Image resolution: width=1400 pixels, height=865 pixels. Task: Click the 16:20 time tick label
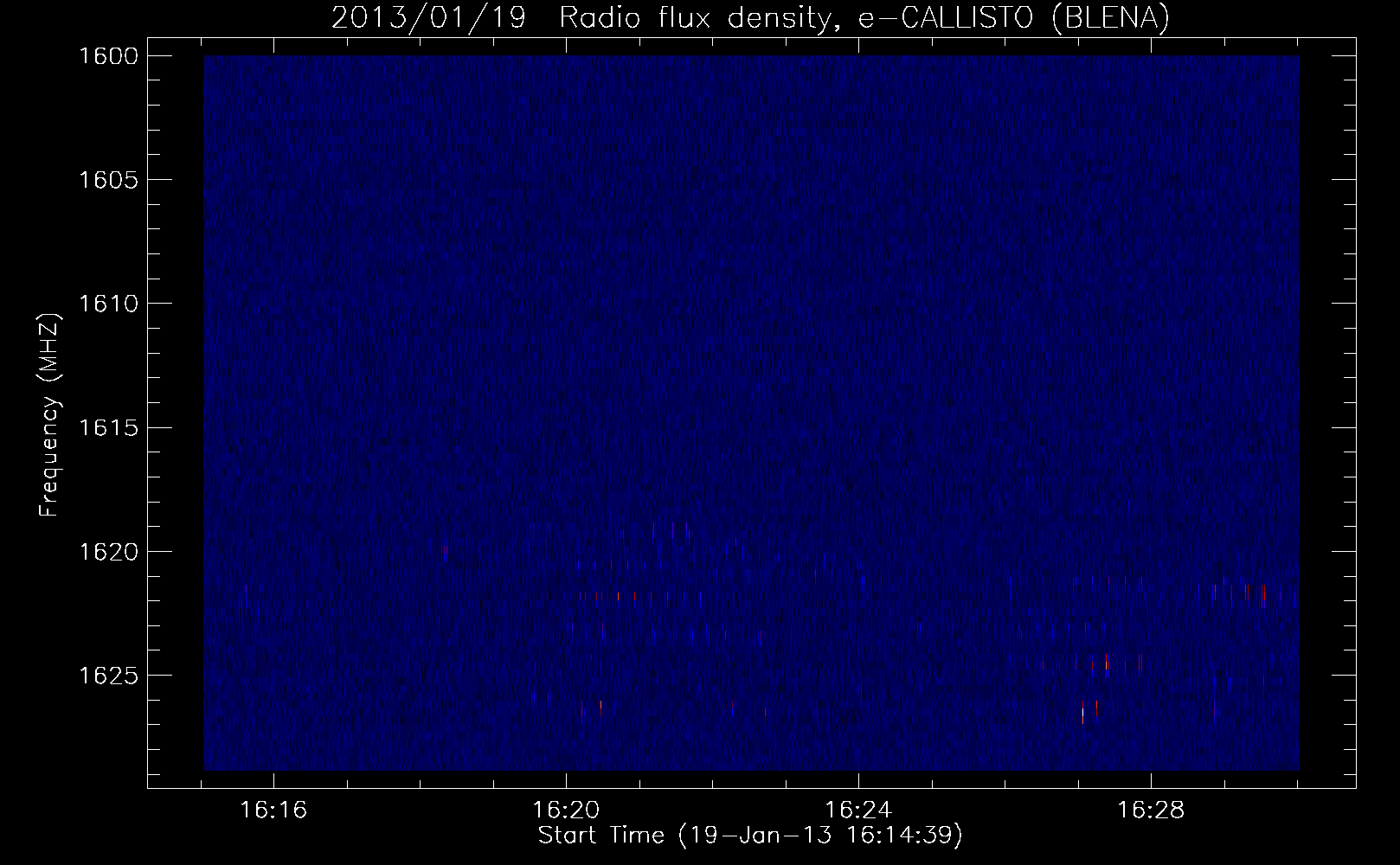point(566,811)
